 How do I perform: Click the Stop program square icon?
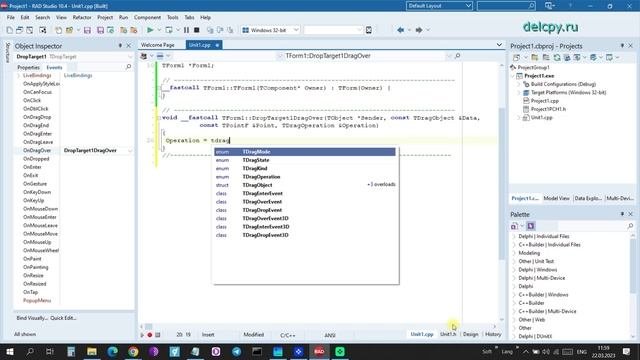(197, 30)
